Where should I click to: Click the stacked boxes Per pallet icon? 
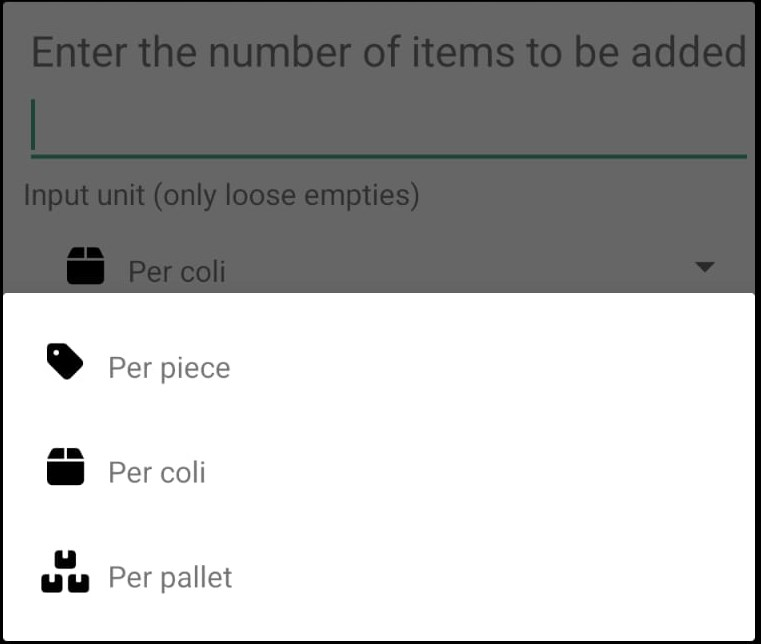(x=65, y=572)
